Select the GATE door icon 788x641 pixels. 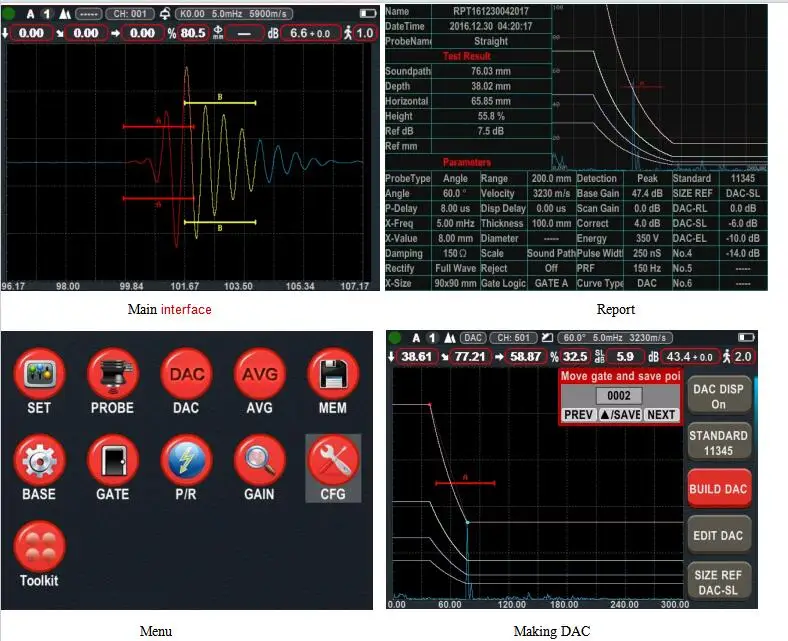tap(112, 462)
